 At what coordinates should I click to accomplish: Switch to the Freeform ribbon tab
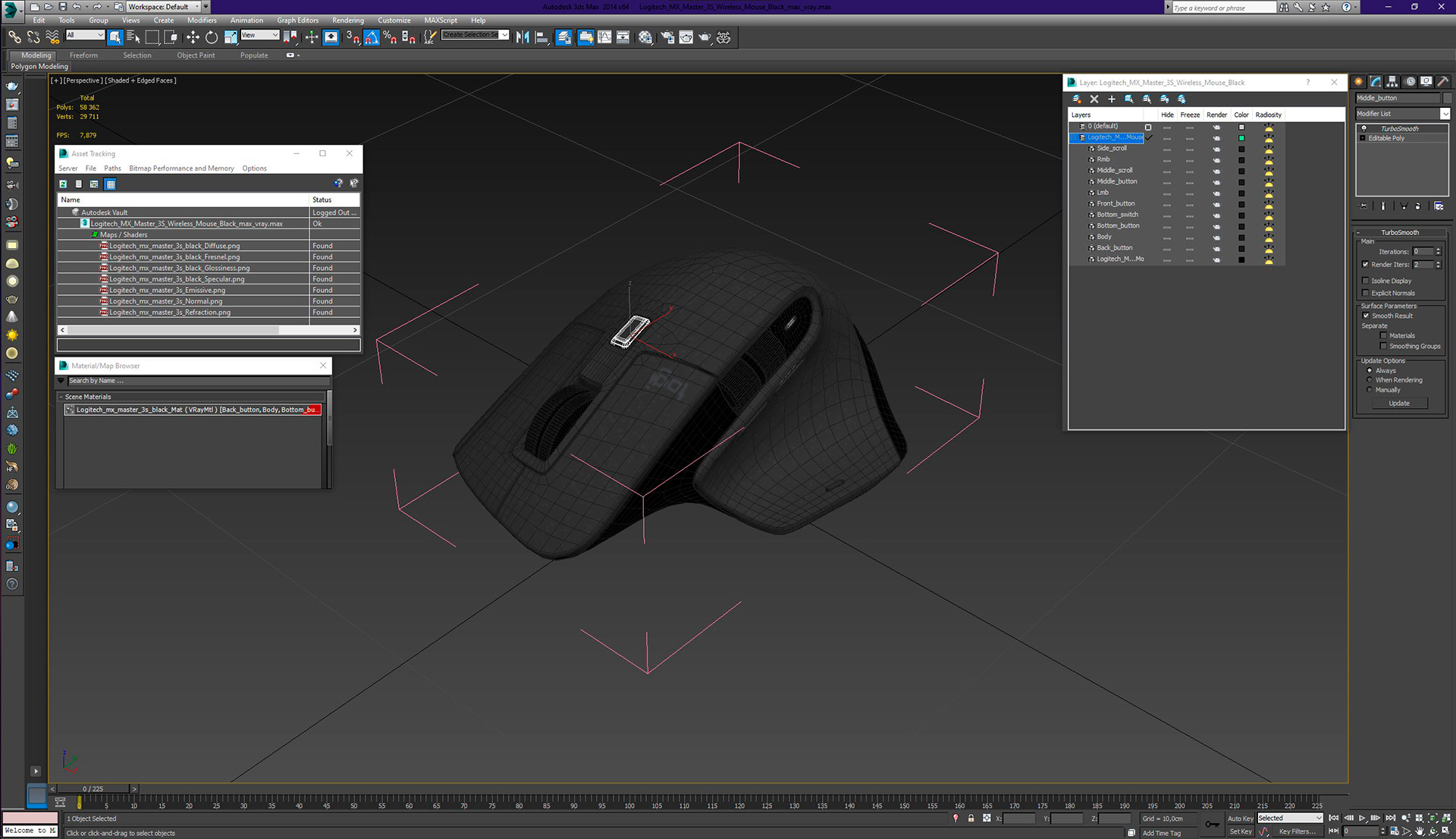pyautogui.click(x=83, y=55)
